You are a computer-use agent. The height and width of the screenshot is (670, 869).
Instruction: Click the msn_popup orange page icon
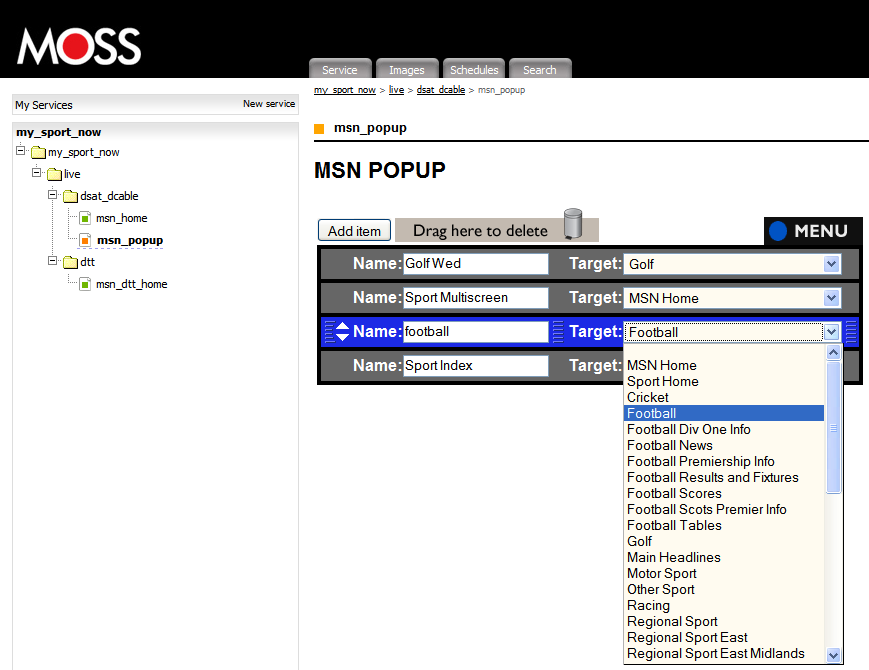click(85, 240)
